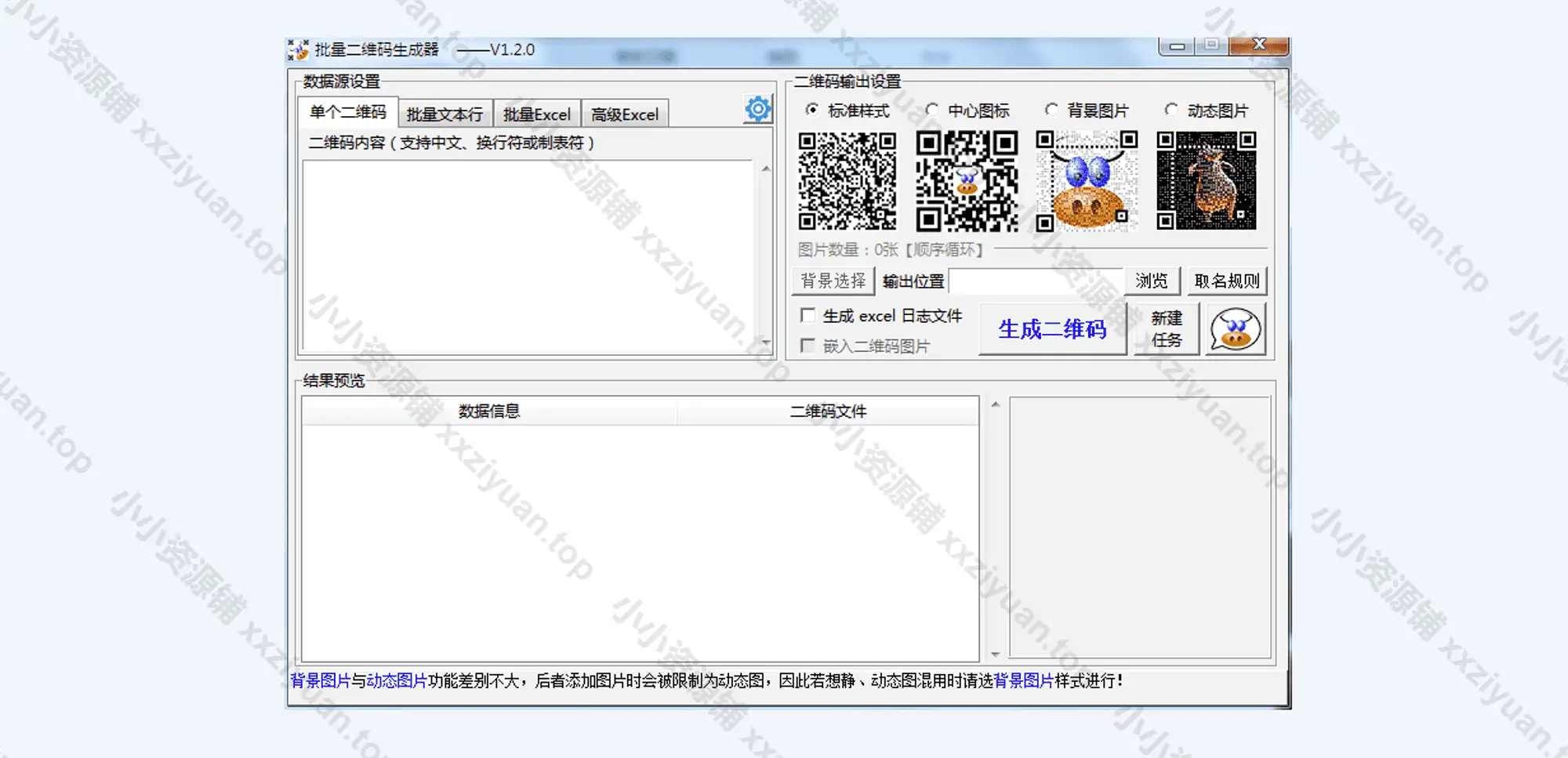This screenshot has height=758, width=1568.
Task: Open the 取名规则 naming rules button
Action: click(x=1226, y=281)
